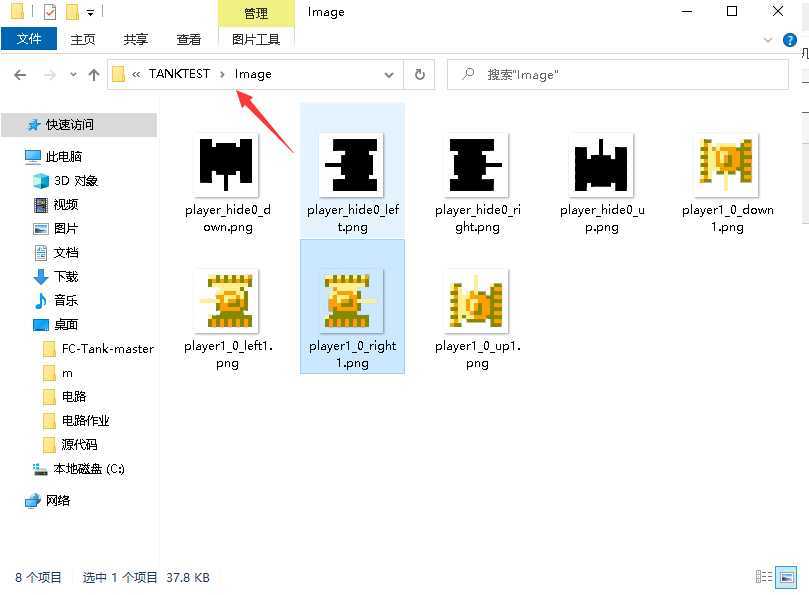This screenshot has width=809, height=595.
Task: Select player1_0_up1.png yellow tank image
Action: point(477,301)
